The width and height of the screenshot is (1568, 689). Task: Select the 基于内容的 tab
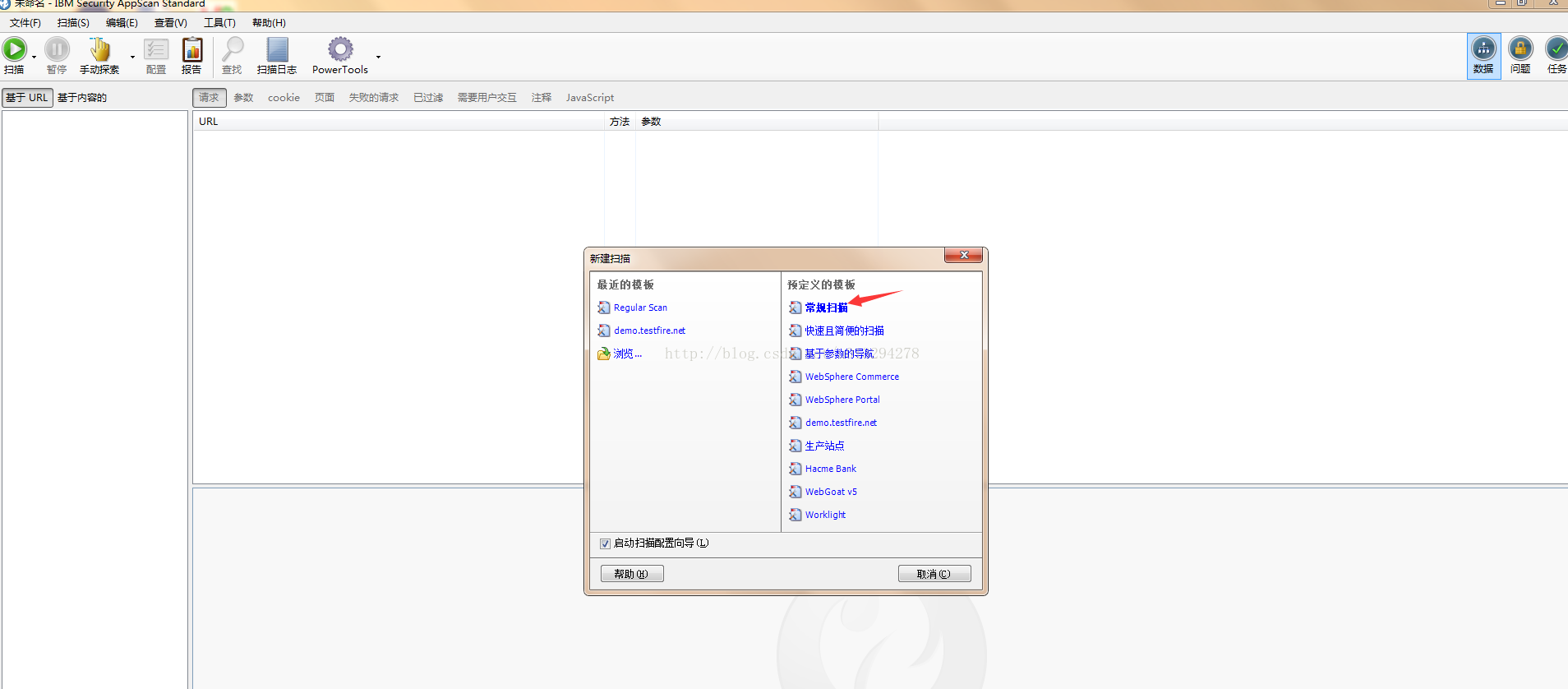82,98
